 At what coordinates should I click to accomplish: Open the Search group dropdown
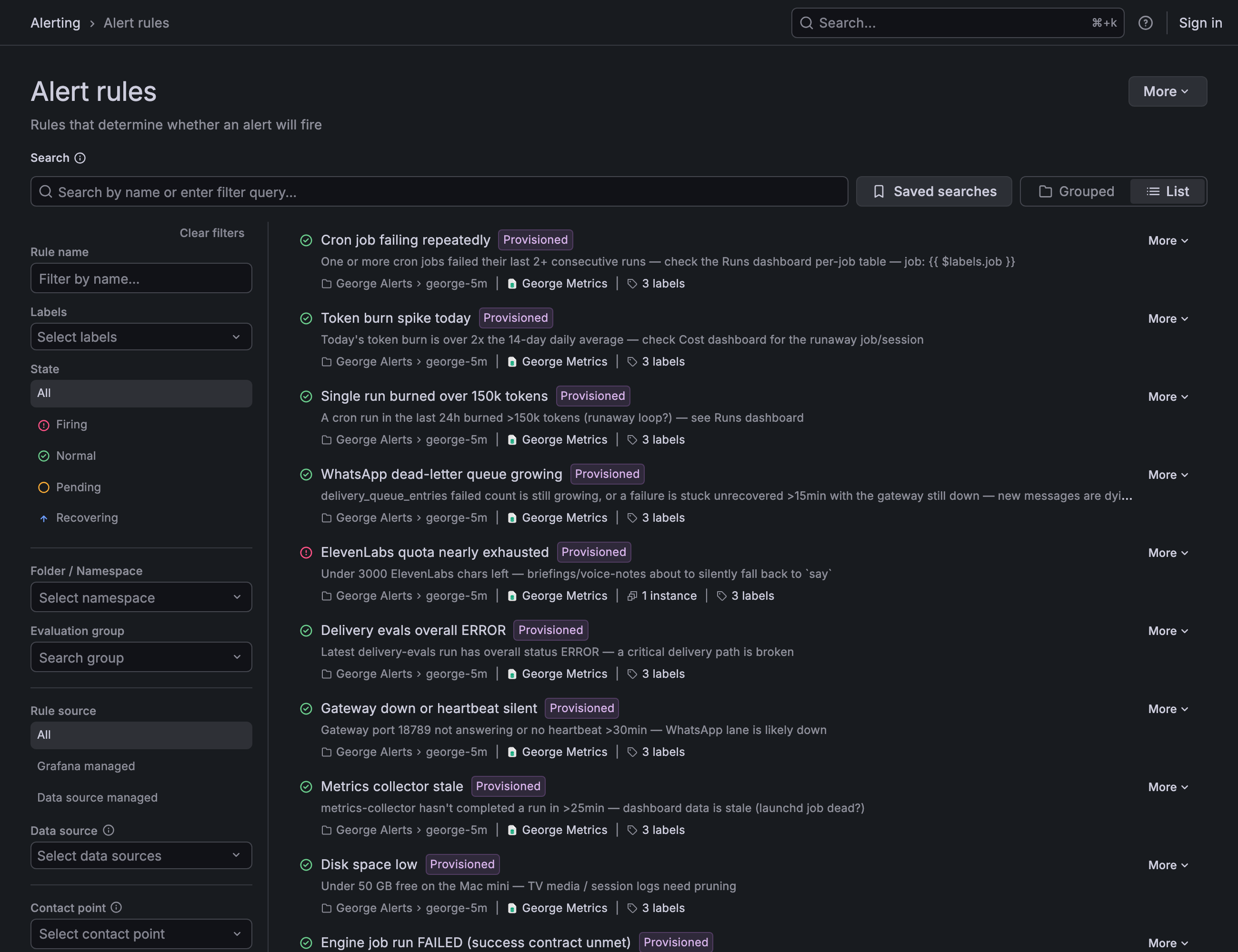click(x=141, y=657)
